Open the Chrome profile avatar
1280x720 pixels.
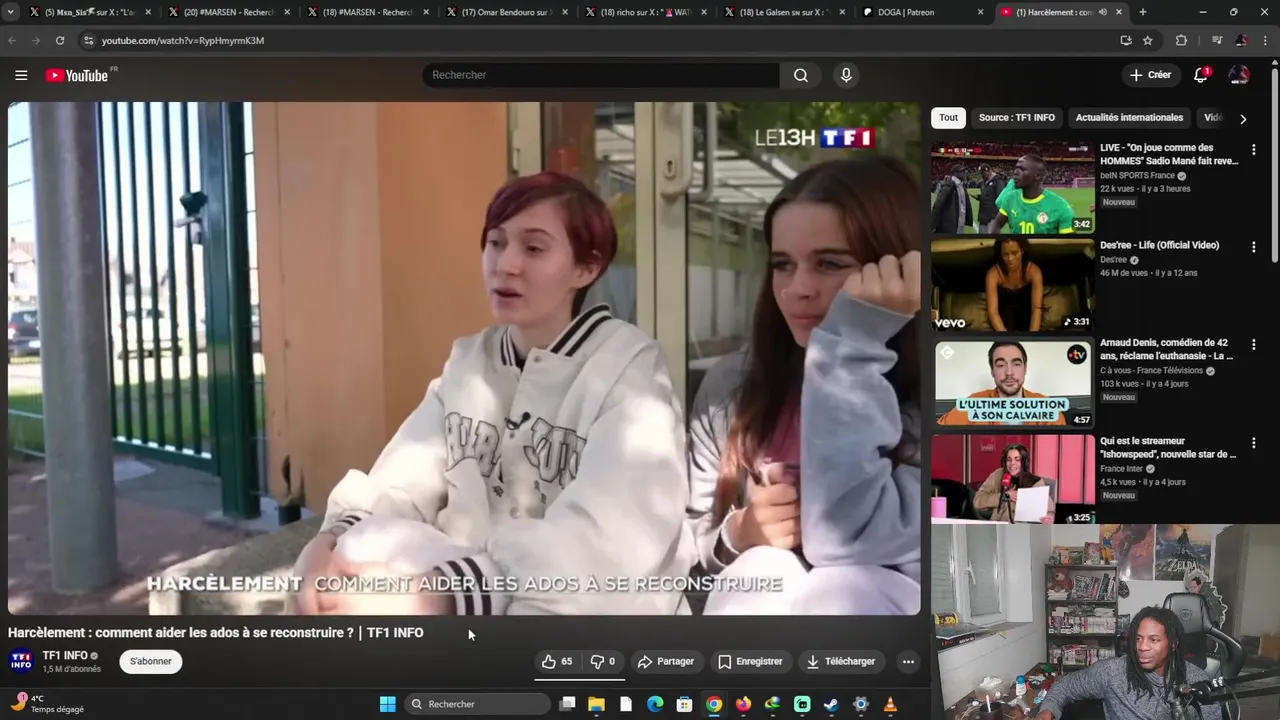(1241, 40)
